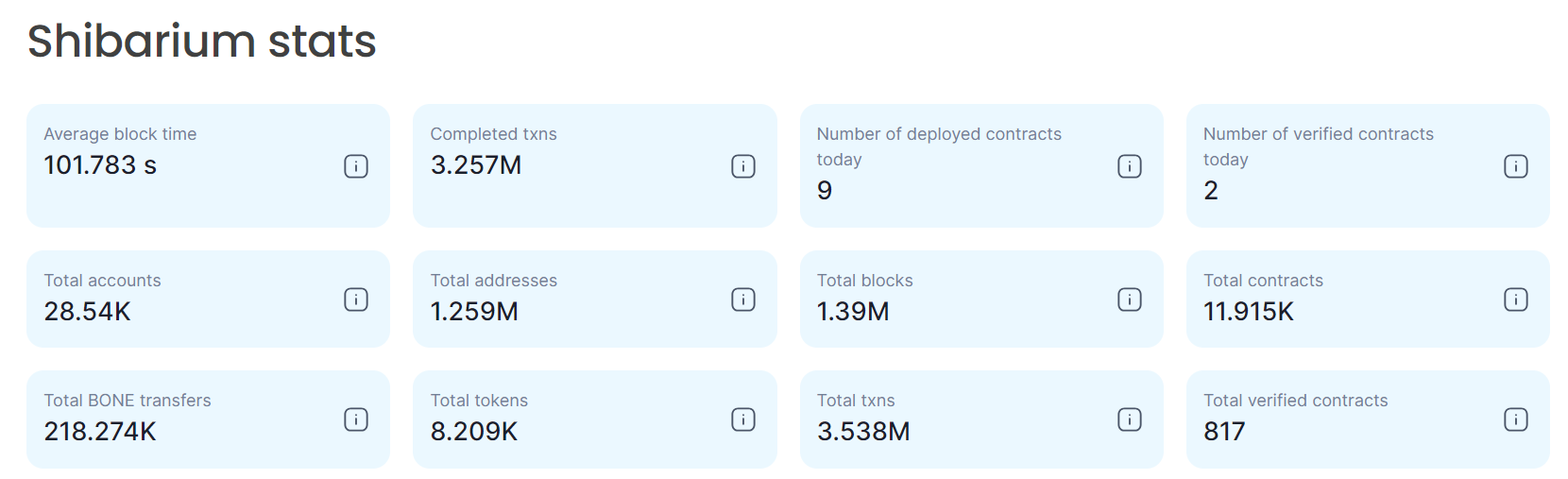Viewport: 1568px width, 479px height.
Task: Click Total verified contracts info icon
Action: [x=1516, y=419]
